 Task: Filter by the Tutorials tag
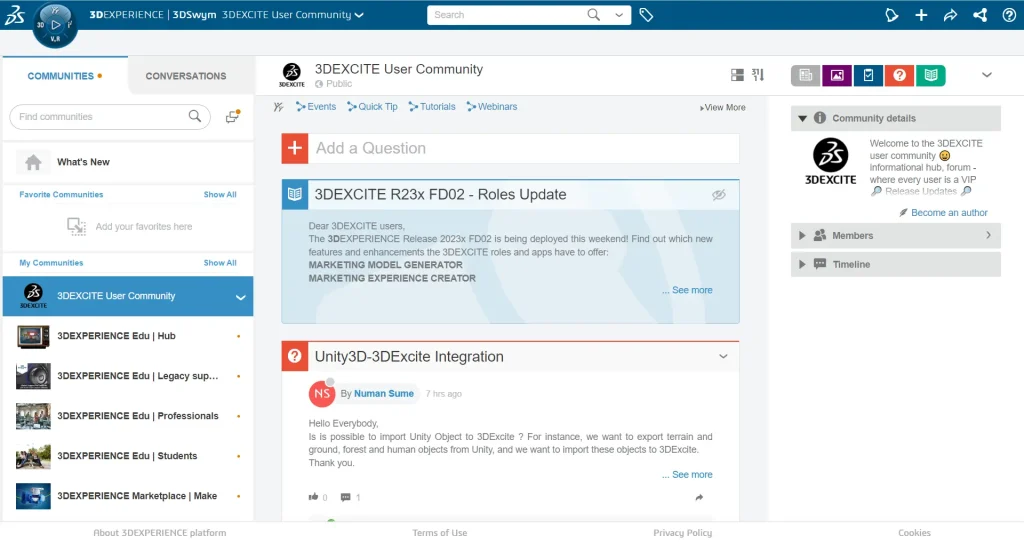pyautogui.click(x=432, y=106)
